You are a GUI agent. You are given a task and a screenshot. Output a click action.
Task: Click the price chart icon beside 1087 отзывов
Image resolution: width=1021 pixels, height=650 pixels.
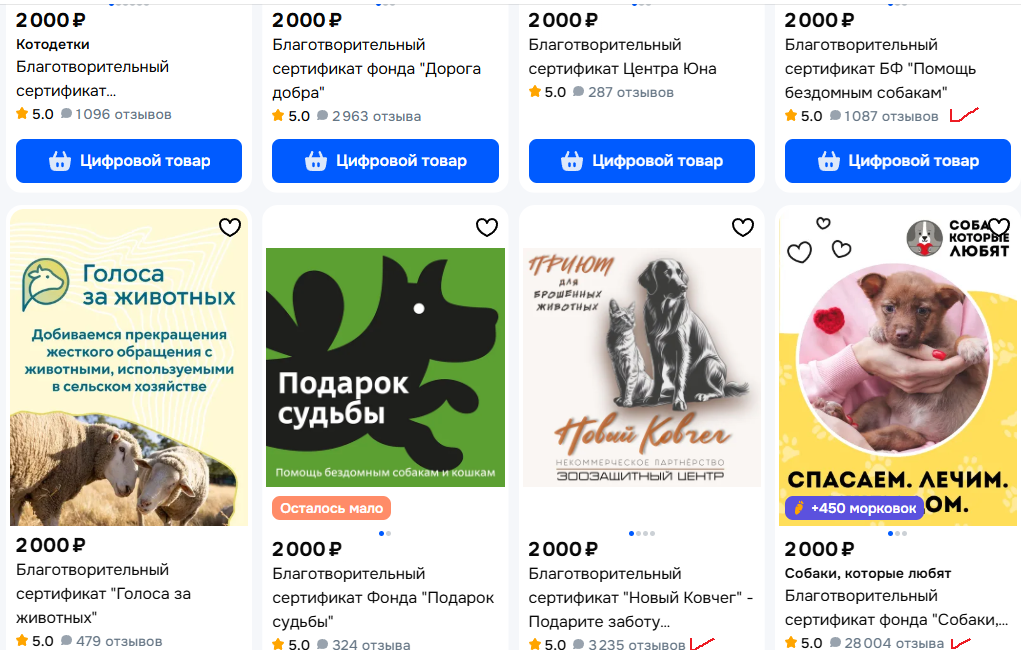pos(963,116)
